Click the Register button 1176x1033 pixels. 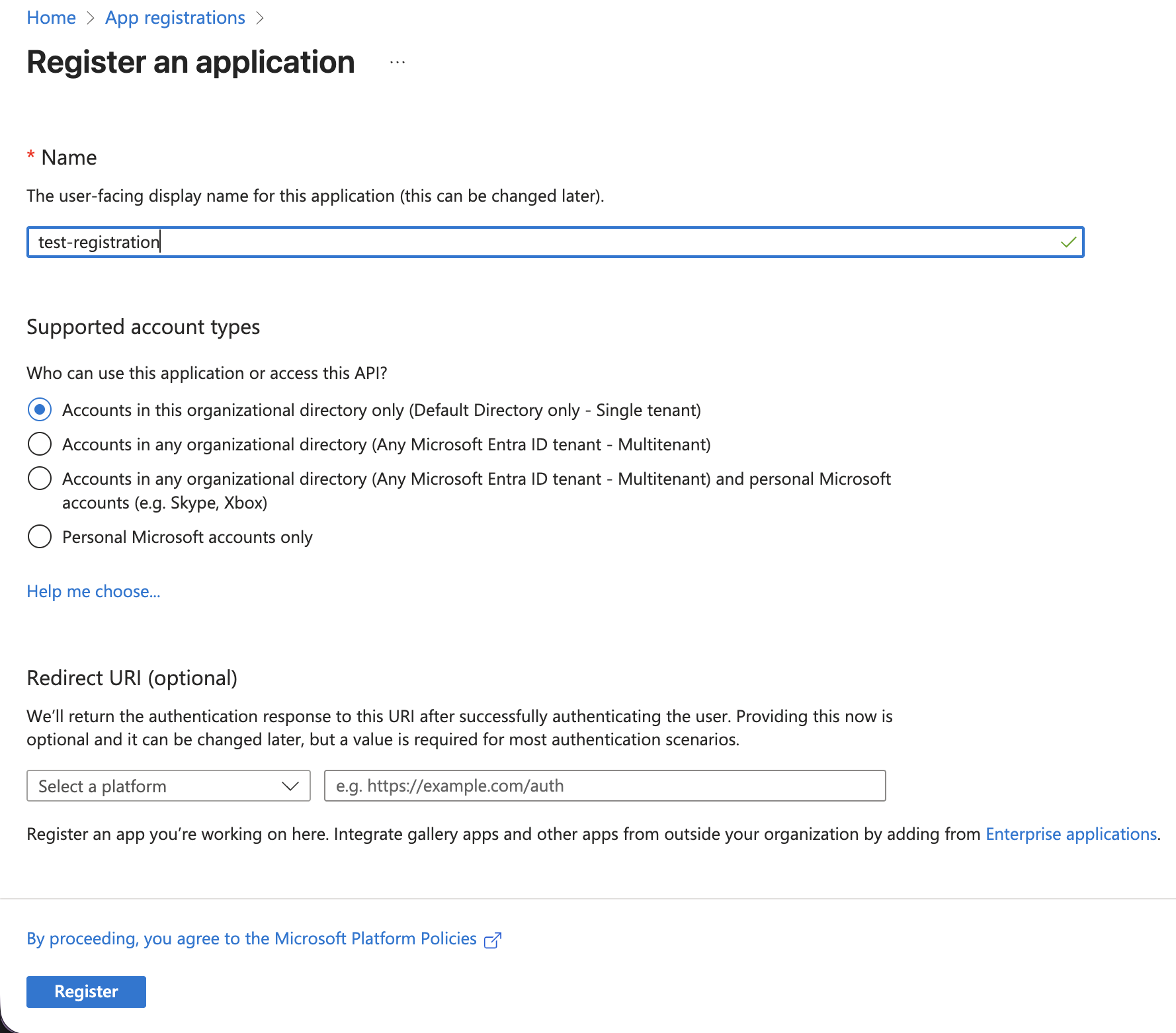[x=86, y=991]
